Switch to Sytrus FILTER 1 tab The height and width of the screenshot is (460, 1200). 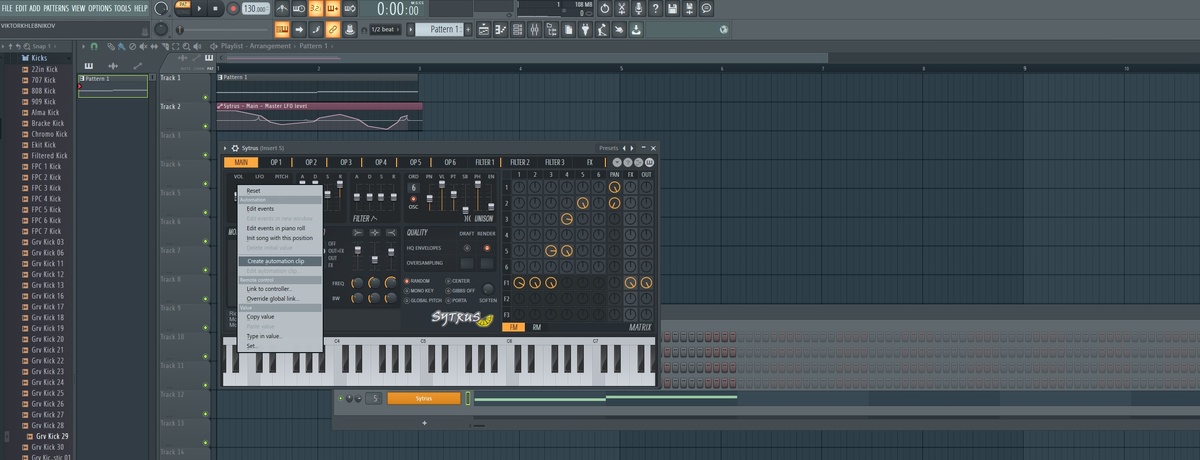[x=484, y=162]
